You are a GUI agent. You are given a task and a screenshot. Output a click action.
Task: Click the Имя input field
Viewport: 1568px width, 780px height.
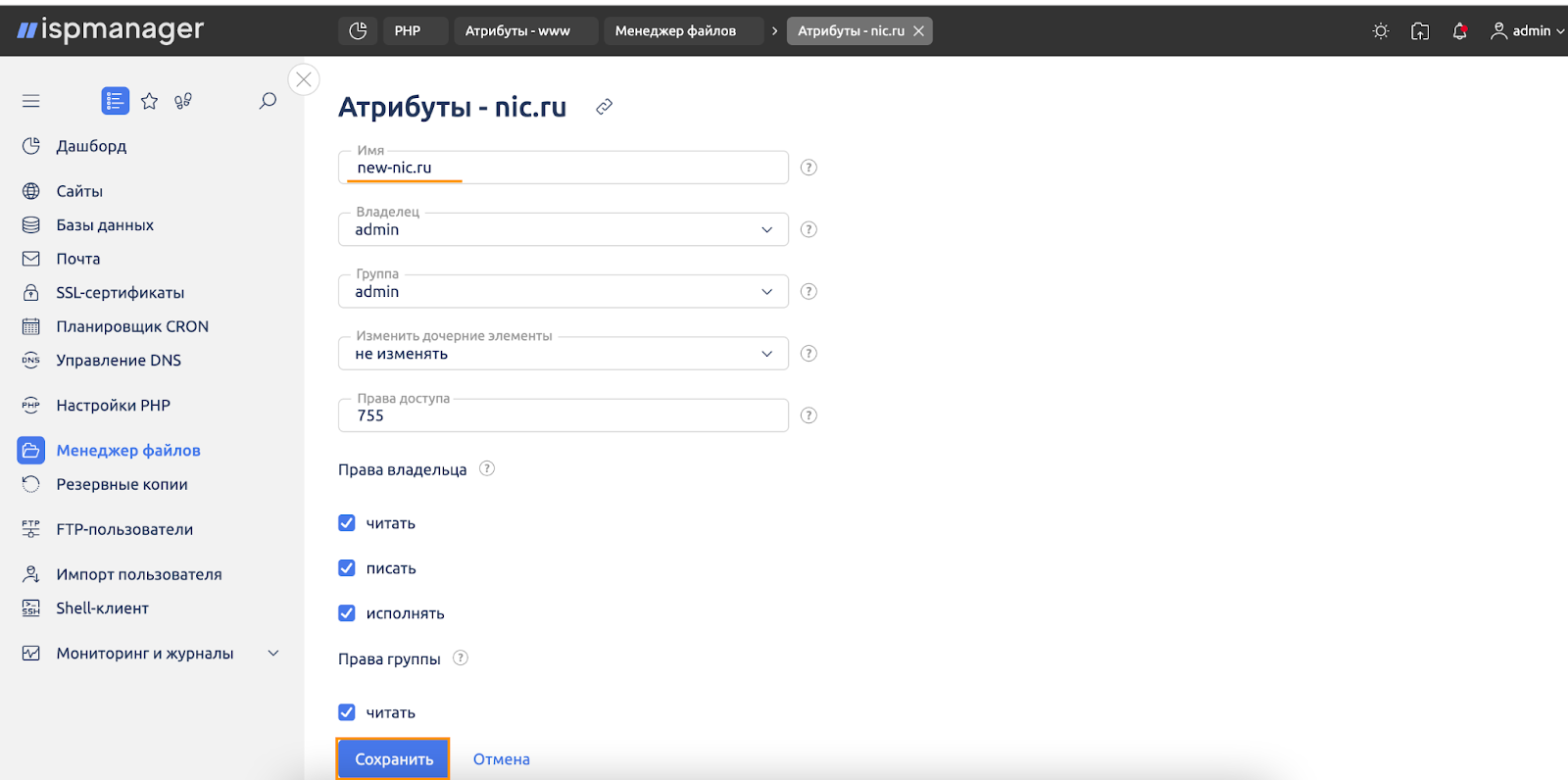pyautogui.click(x=563, y=168)
